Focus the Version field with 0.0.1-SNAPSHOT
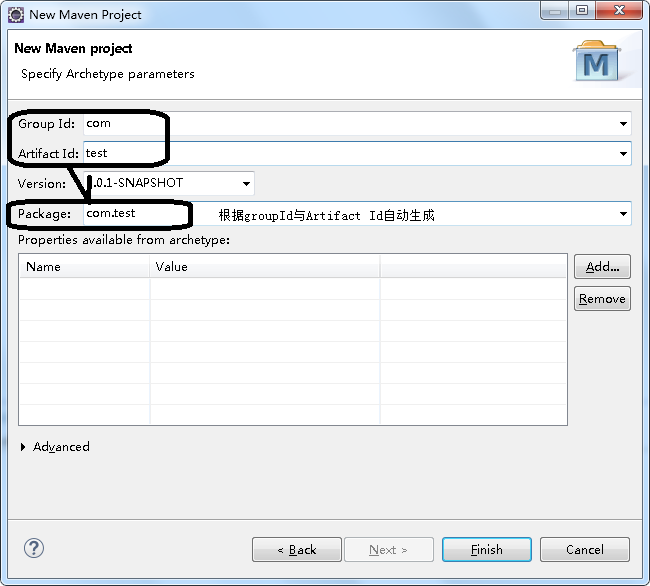The image size is (650, 586). point(169,184)
